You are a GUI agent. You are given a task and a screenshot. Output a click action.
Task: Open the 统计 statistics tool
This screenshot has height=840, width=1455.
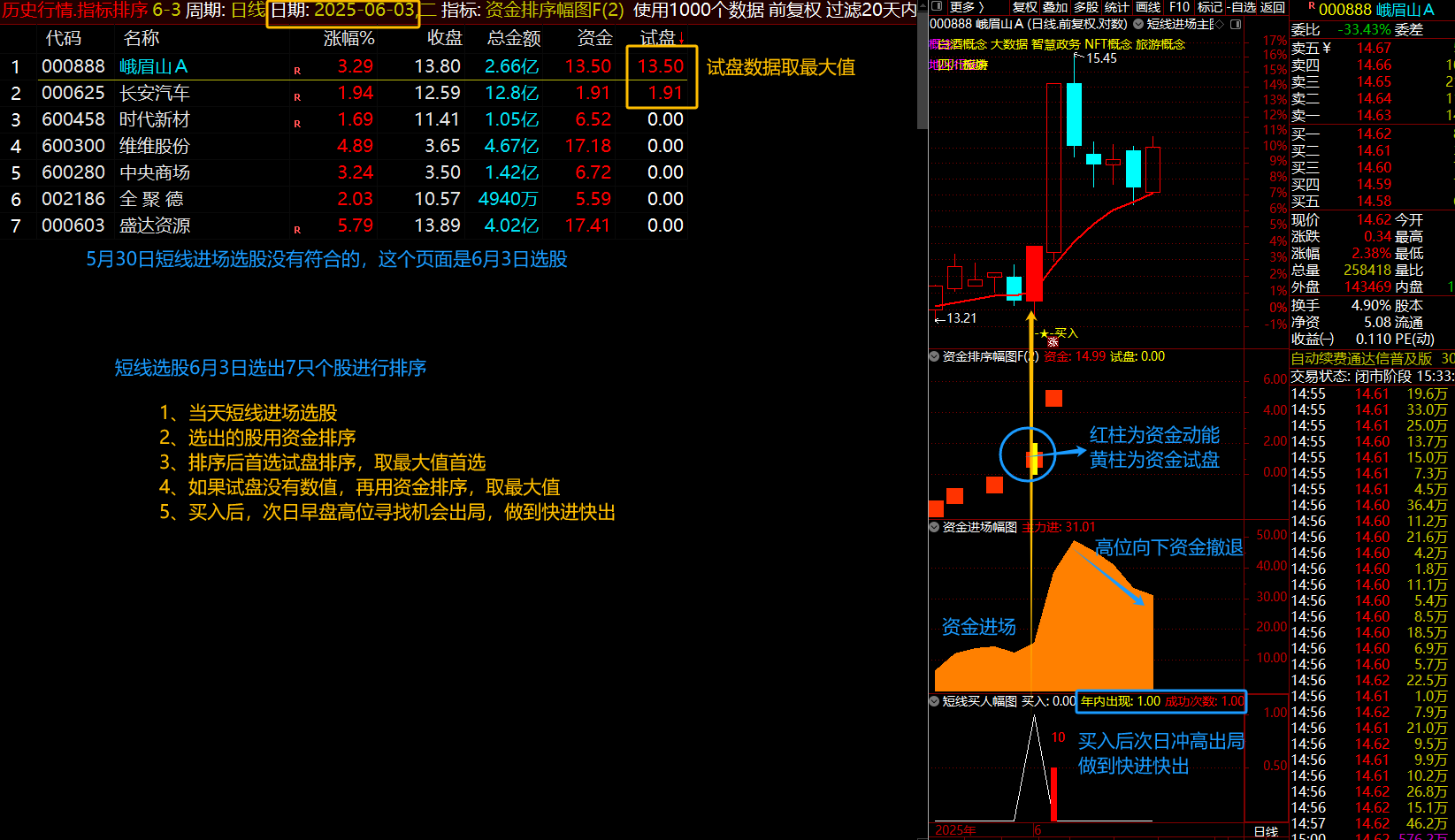coord(1117,7)
